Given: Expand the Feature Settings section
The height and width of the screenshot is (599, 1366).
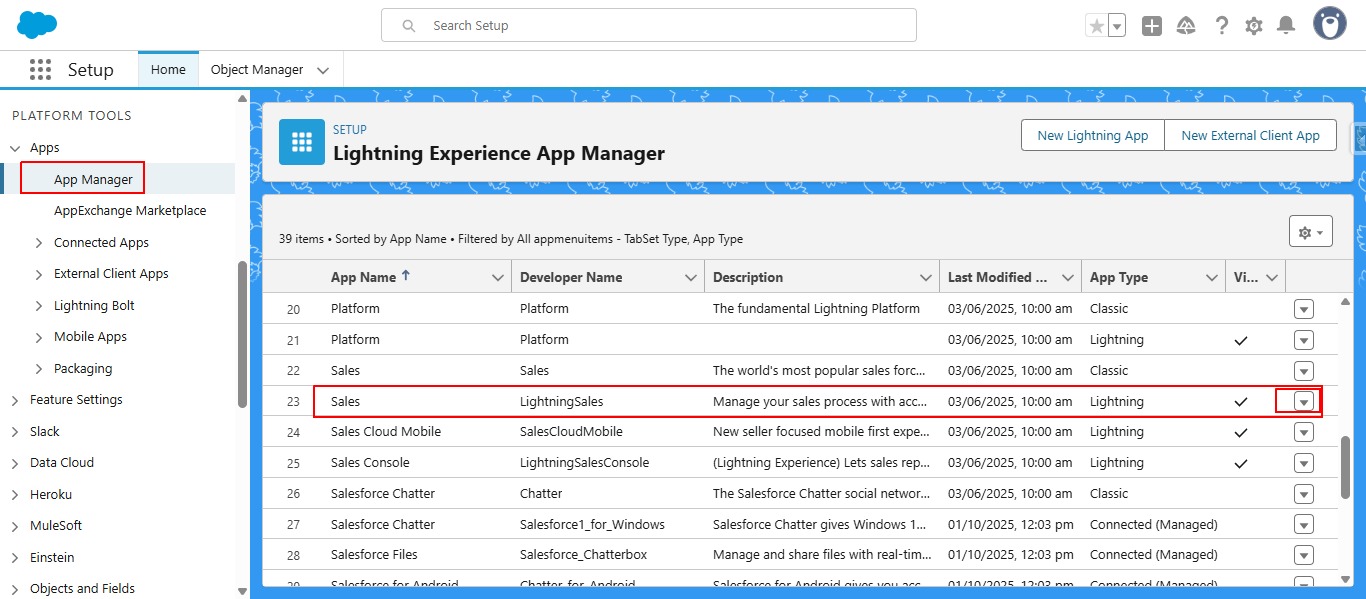Looking at the screenshot, I should (15, 400).
